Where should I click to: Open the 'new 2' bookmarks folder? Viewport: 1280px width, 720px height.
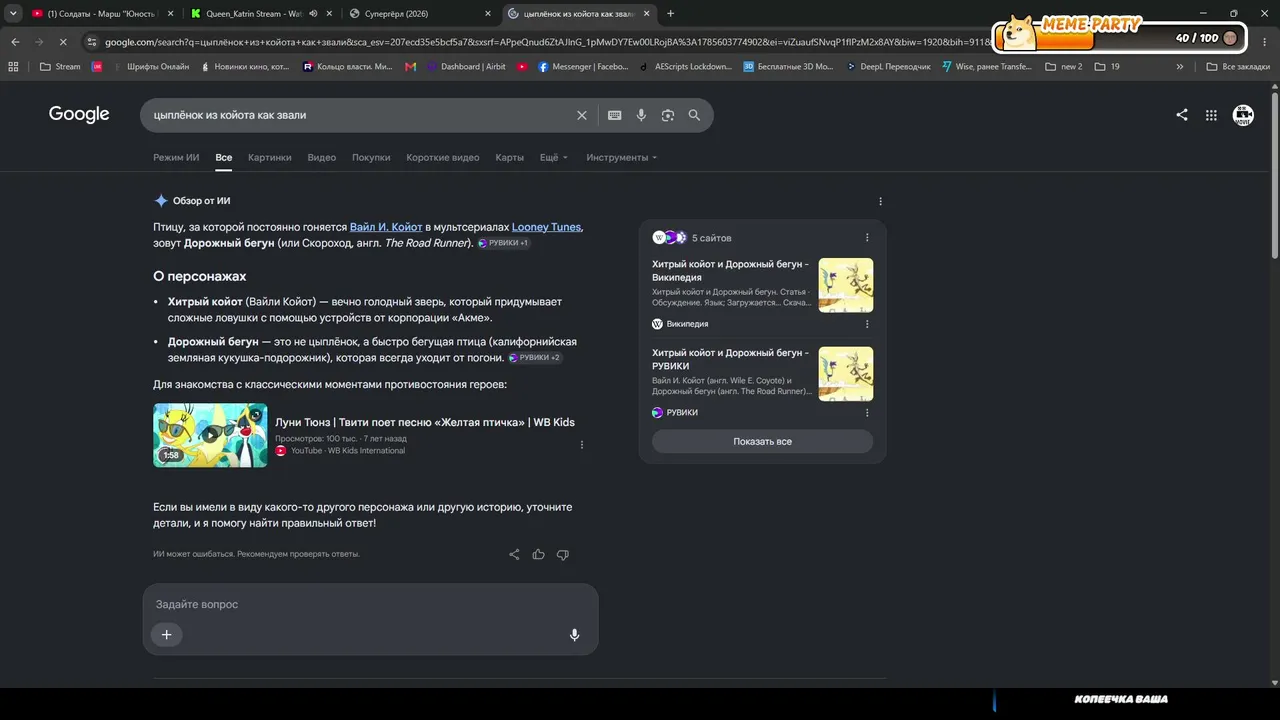(x=1063, y=67)
